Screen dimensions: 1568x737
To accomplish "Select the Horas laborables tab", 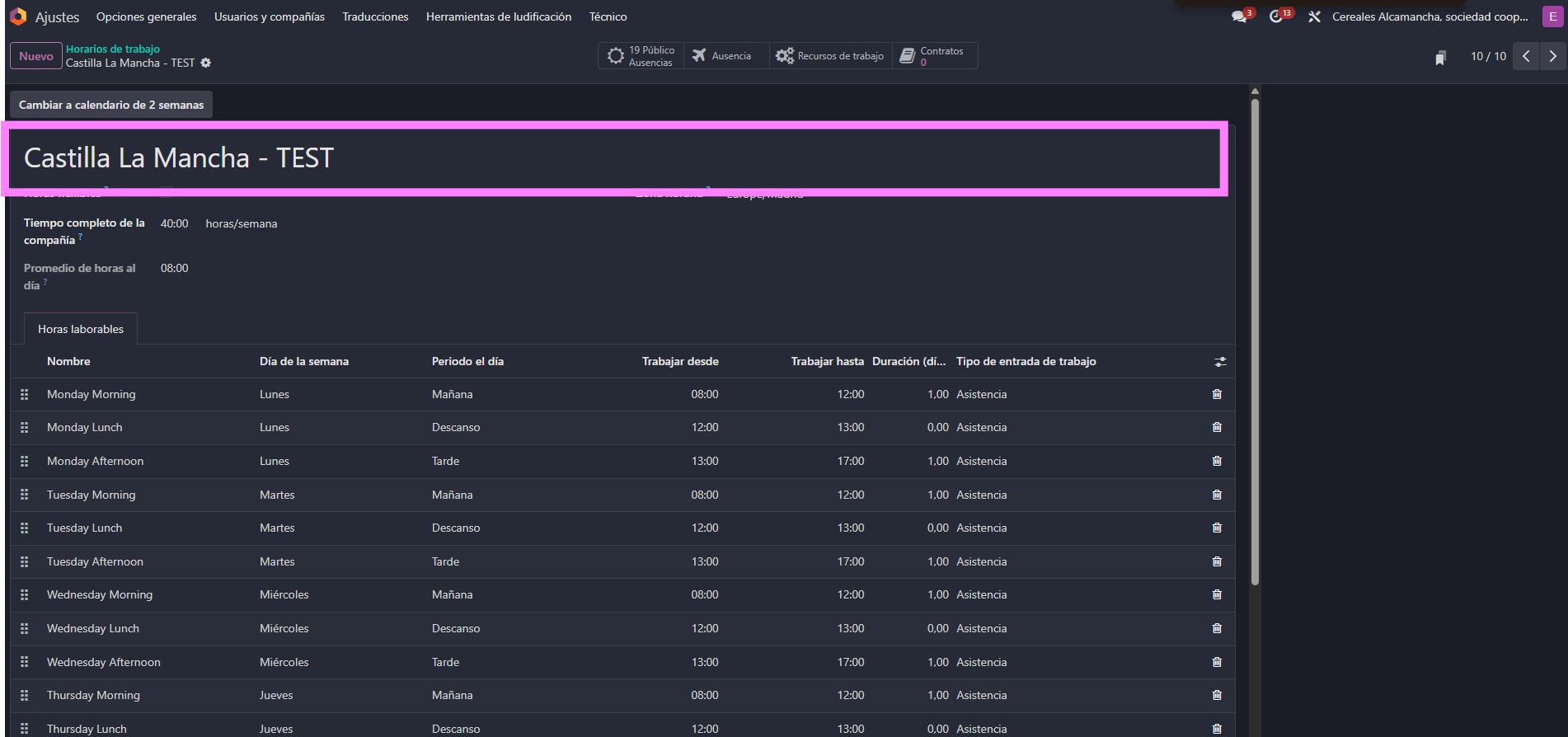I will click(81, 329).
